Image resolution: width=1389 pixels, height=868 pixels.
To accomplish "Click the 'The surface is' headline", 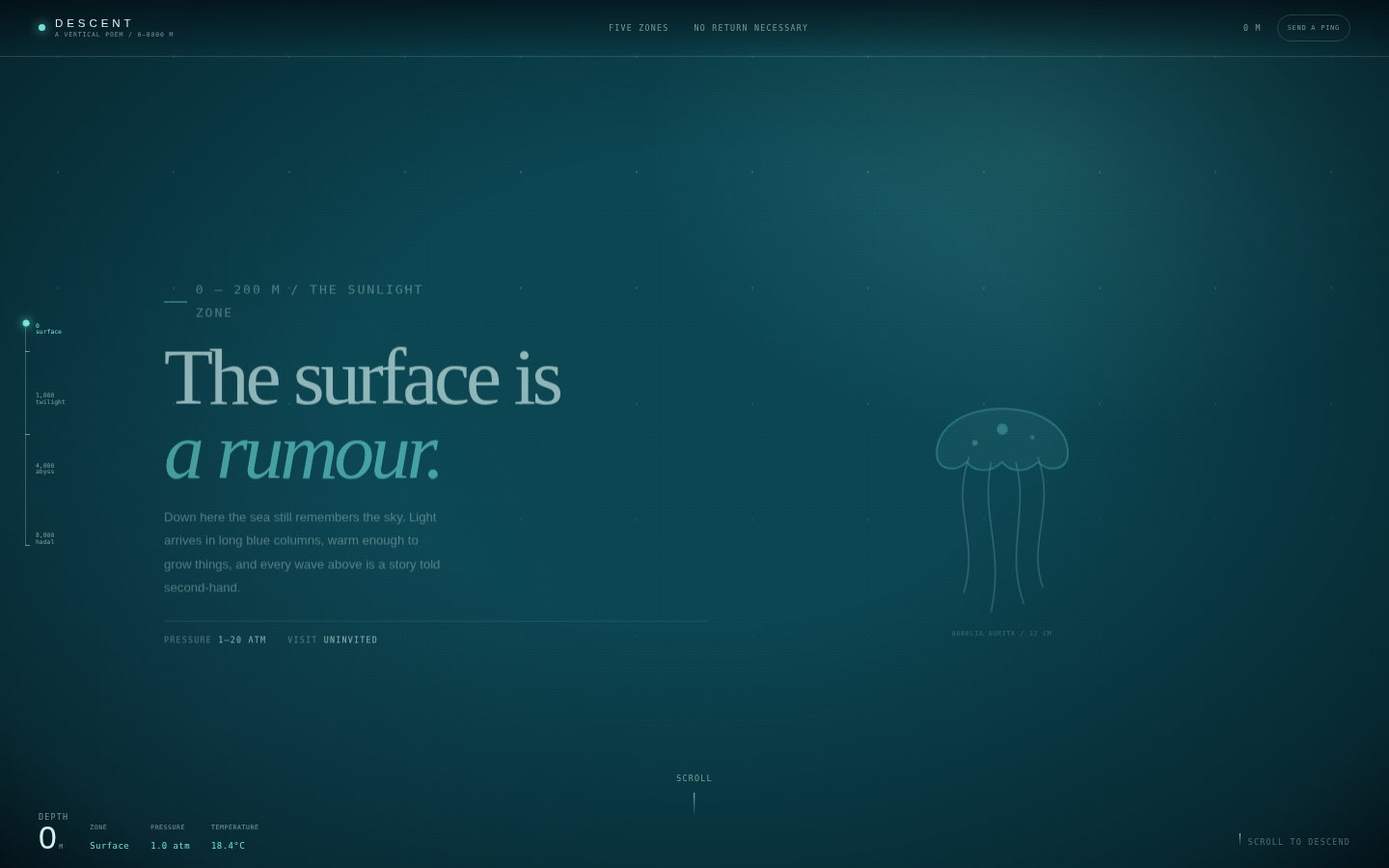I will (x=362, y=377).
